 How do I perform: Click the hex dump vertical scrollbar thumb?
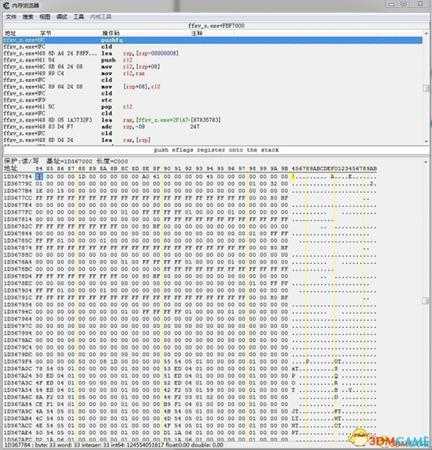(x=426, y=301)
